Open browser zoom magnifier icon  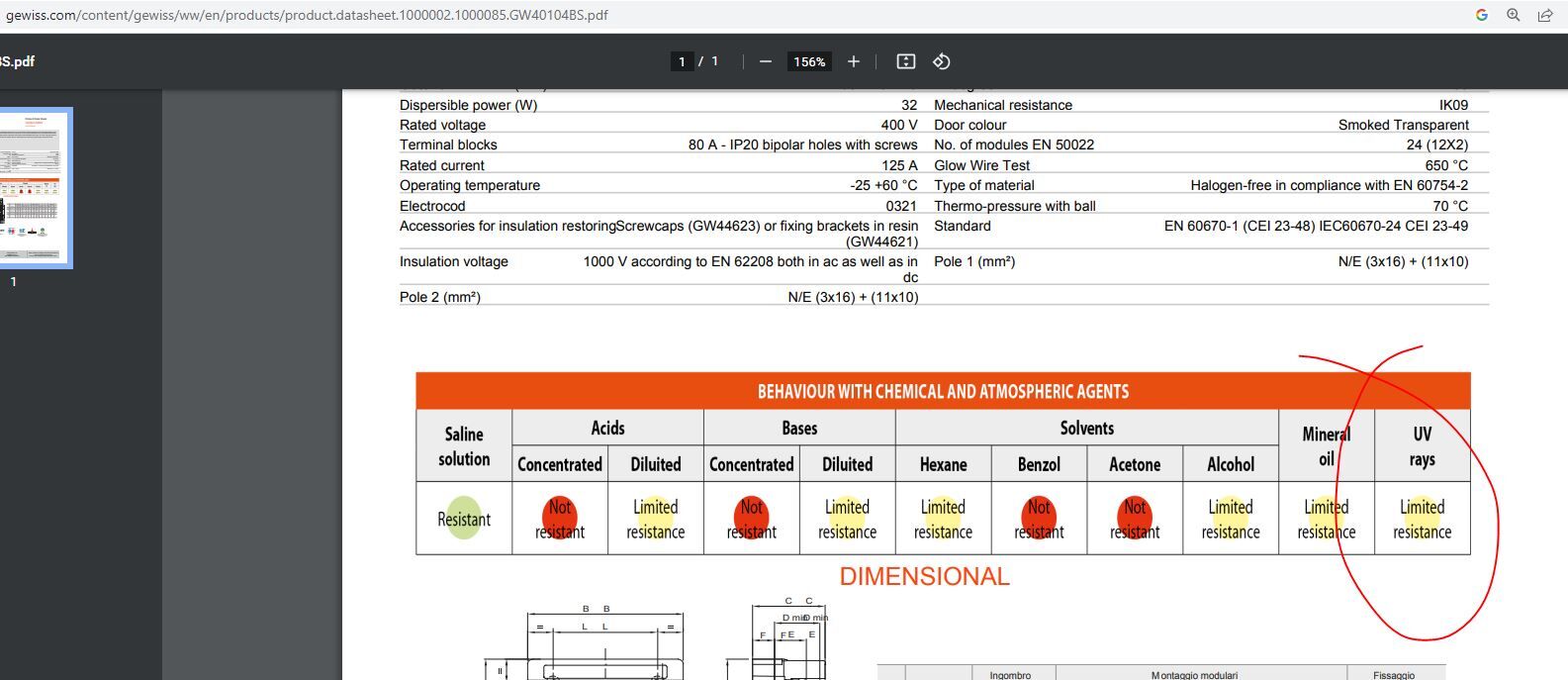click(1513, 15)
